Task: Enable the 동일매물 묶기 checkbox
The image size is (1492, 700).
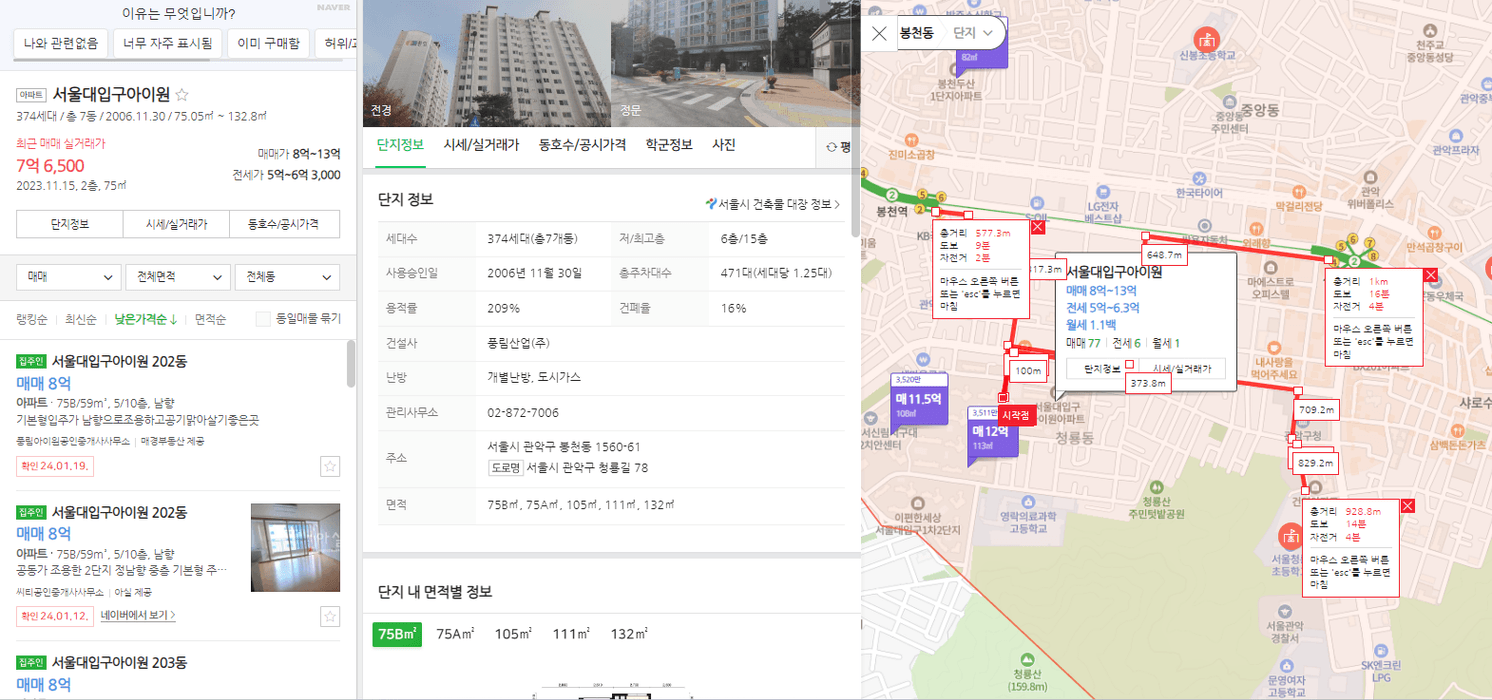Action: click(263, 319)
